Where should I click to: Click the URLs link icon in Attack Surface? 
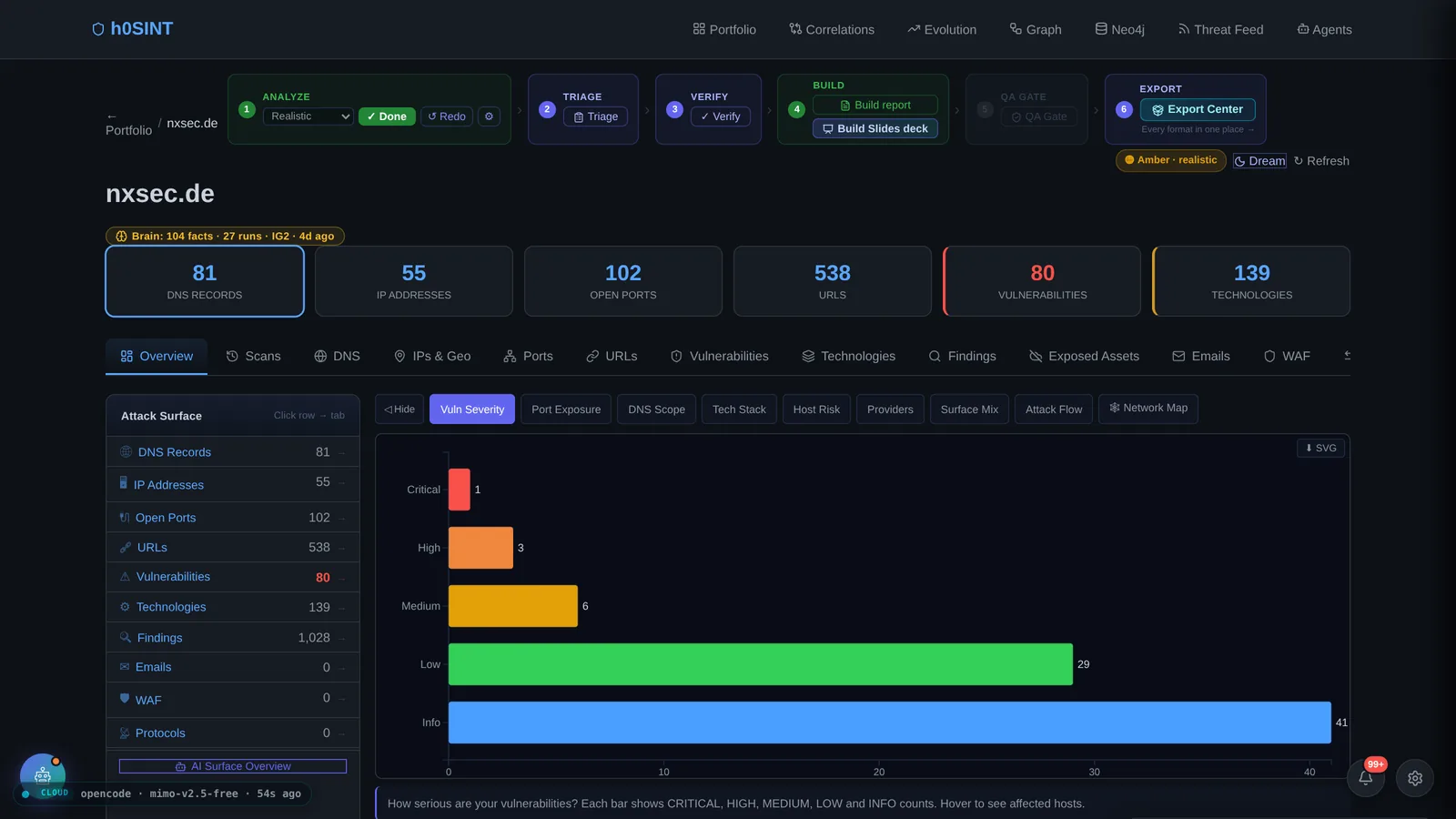point(126,548)
